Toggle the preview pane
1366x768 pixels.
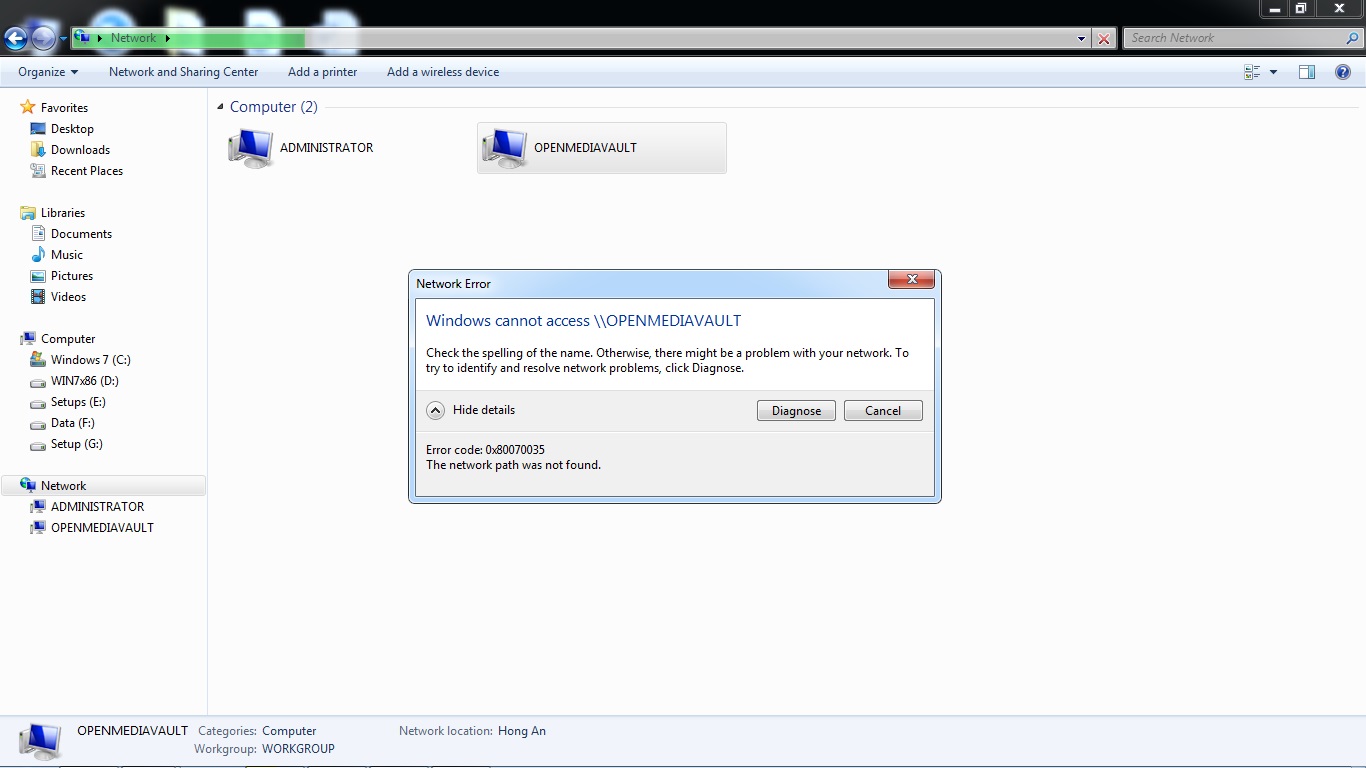[x=1307, y=72]
